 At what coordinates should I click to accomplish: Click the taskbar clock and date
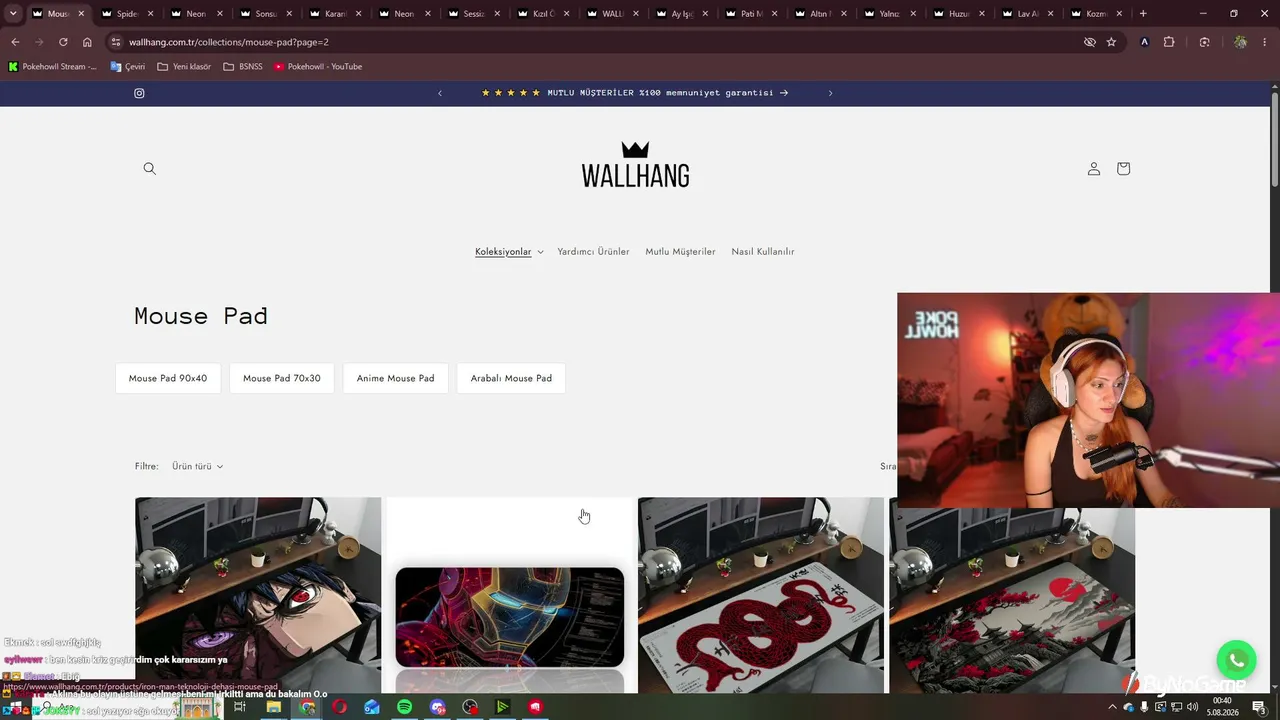click(1222, 707)
